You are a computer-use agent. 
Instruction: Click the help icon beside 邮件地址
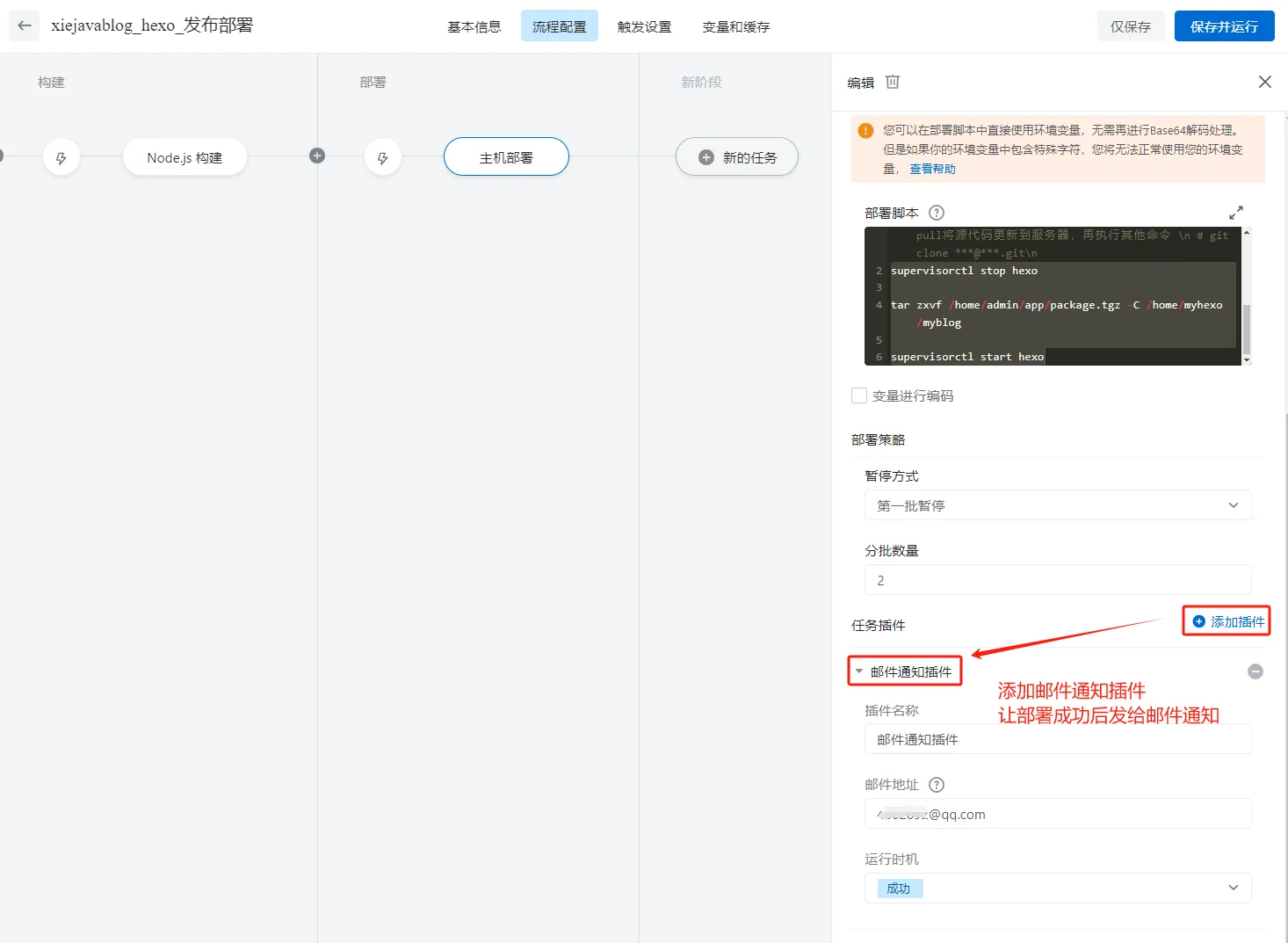coord(937,784)
